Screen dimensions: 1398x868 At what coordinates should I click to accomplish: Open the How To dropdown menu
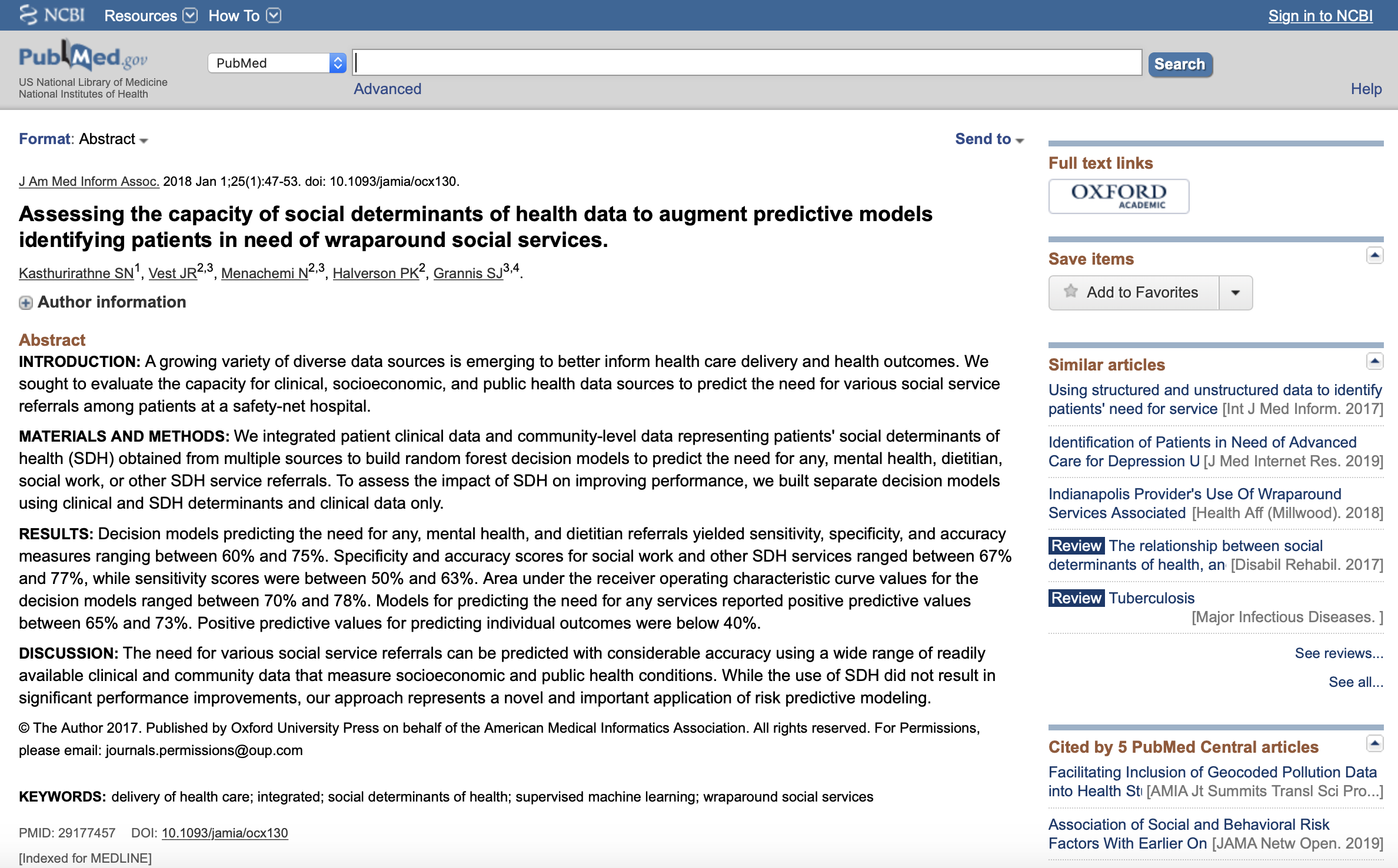(x=245, y=16)
